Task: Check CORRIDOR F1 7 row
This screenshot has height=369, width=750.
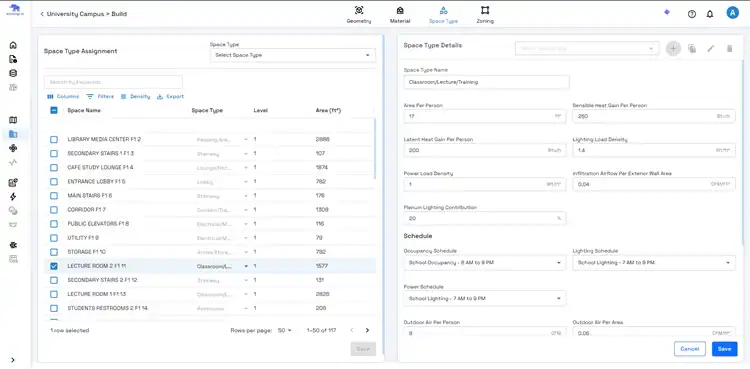Action: pyautogui.click(x=54, y=210)
